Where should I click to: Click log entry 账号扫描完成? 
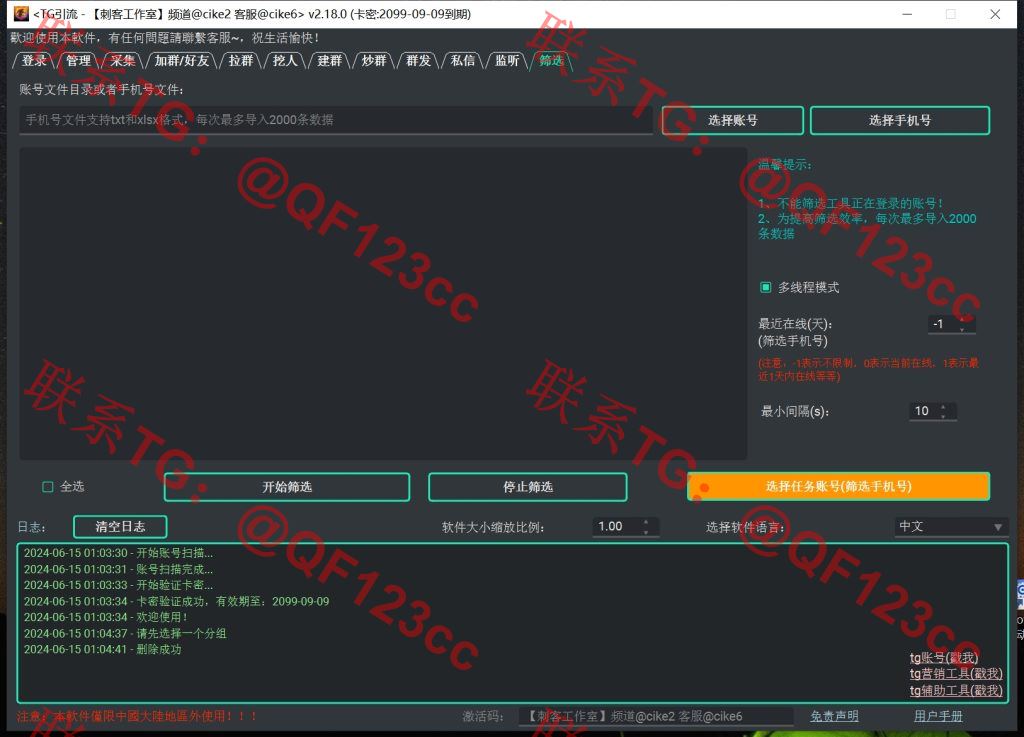[x=118, y=569]
